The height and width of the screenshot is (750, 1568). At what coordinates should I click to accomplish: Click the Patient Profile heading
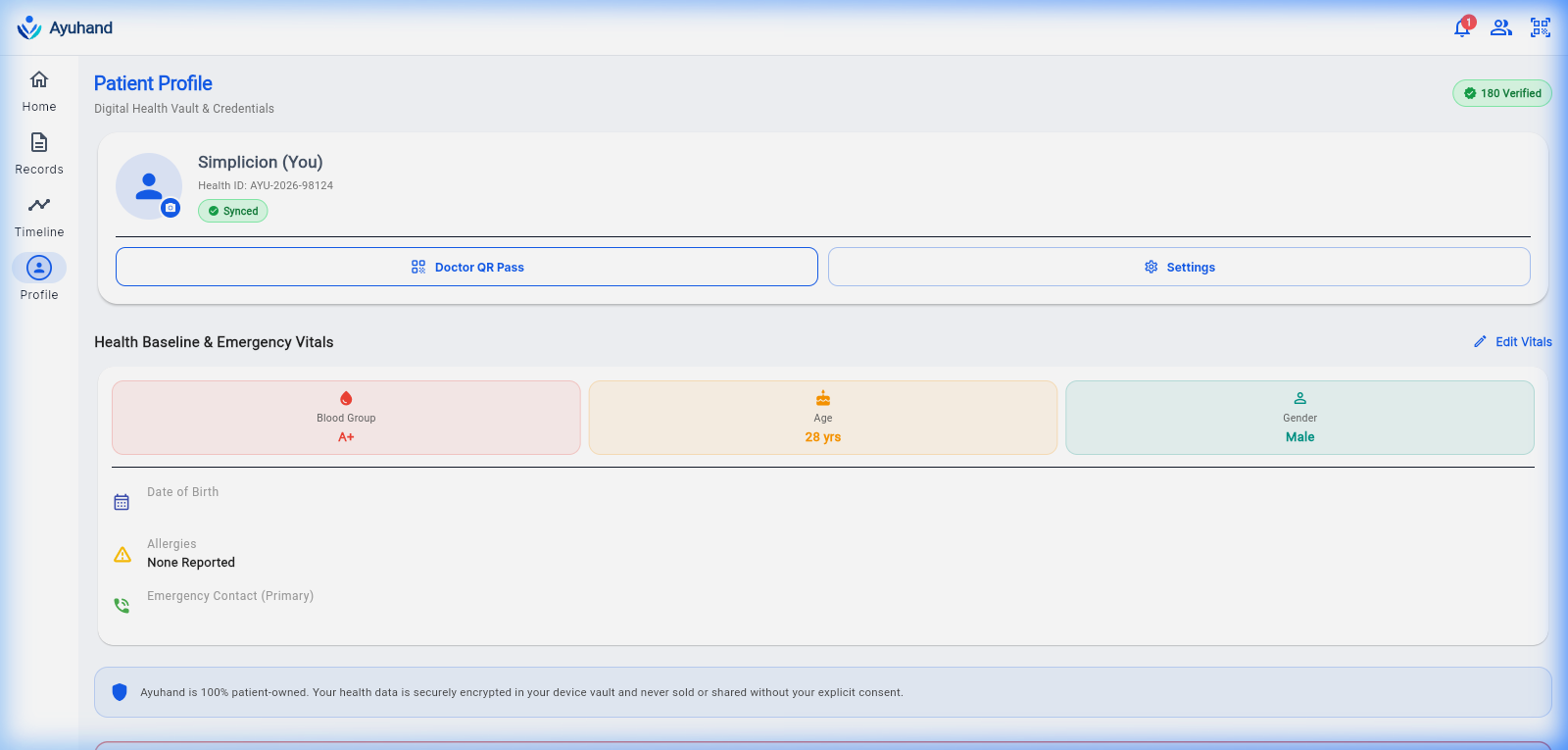[153, 83]
